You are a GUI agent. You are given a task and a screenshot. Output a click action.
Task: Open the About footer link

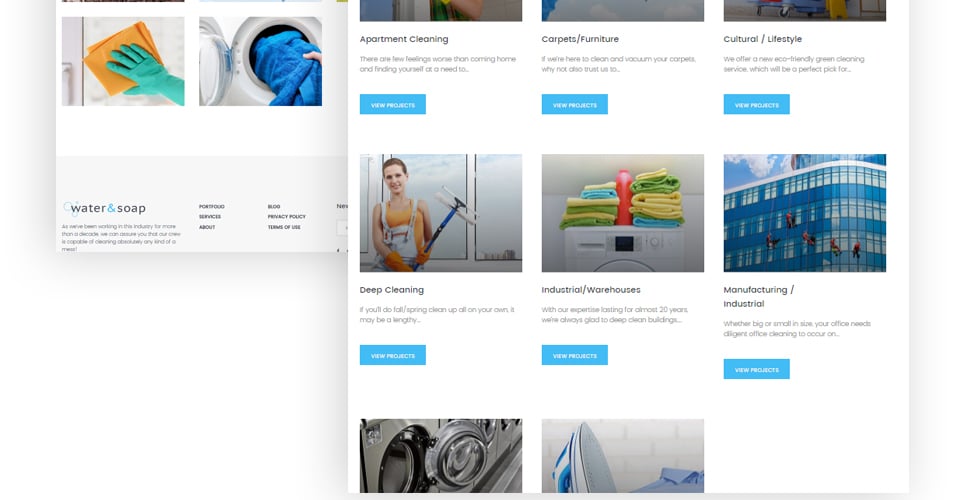pos(207,227)
